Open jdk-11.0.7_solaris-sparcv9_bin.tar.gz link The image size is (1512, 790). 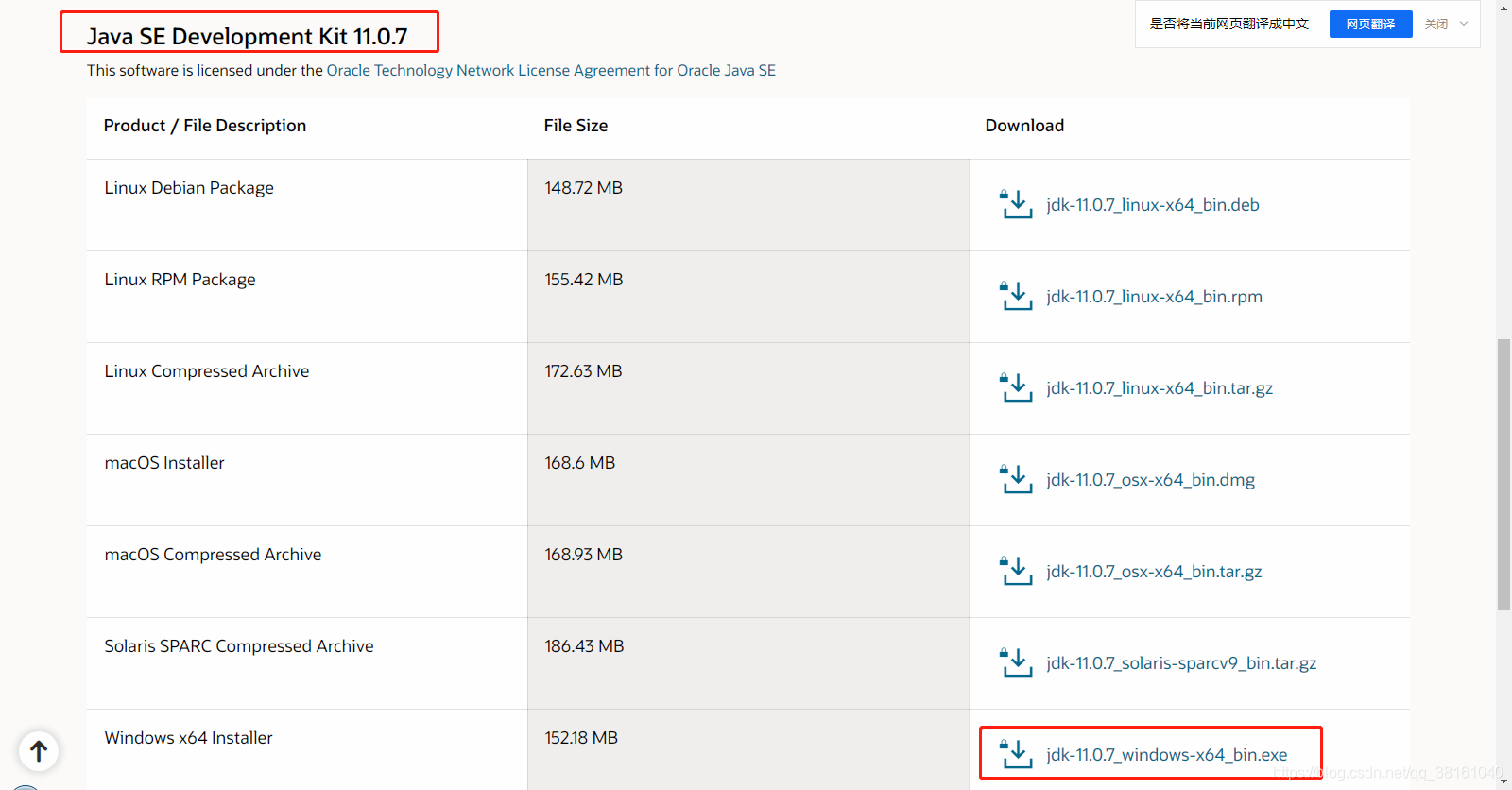pyautogui.click(x=1181, y=663)
